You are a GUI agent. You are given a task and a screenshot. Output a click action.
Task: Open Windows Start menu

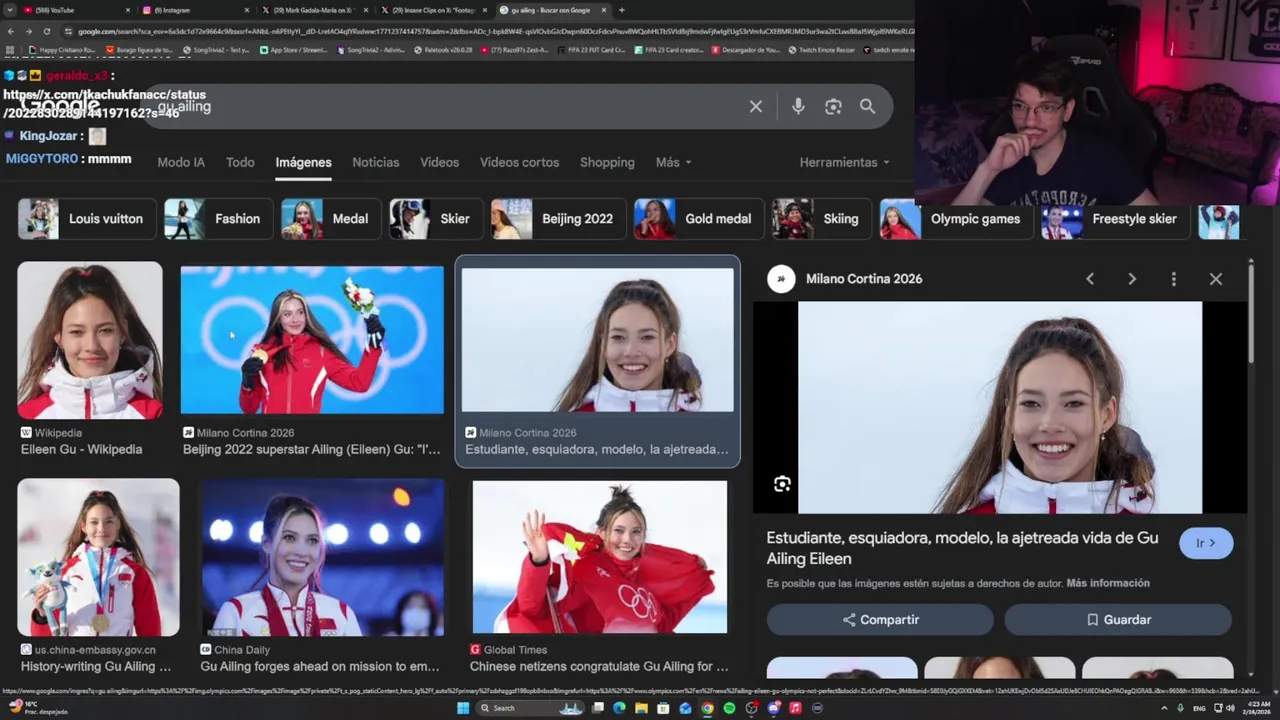point(463,708)
